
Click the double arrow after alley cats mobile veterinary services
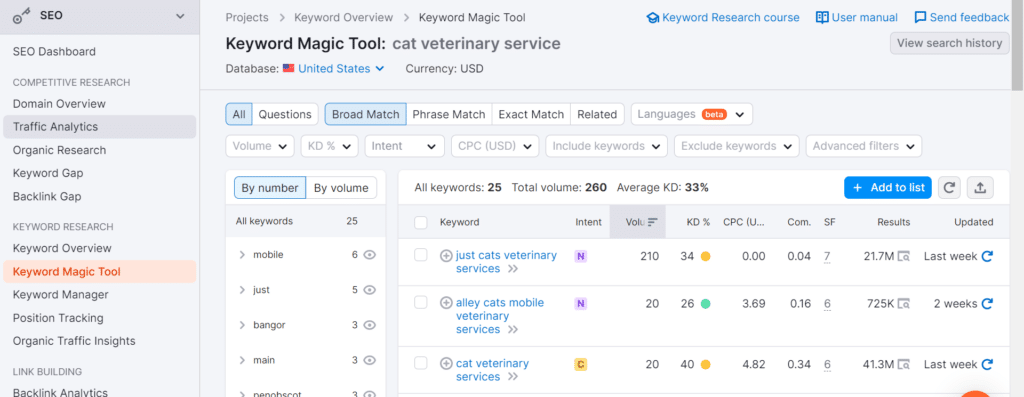tap(513, 330)
